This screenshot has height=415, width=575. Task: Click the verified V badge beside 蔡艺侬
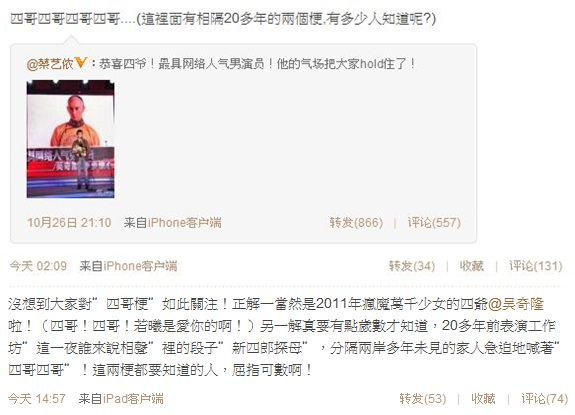(80, 63)
